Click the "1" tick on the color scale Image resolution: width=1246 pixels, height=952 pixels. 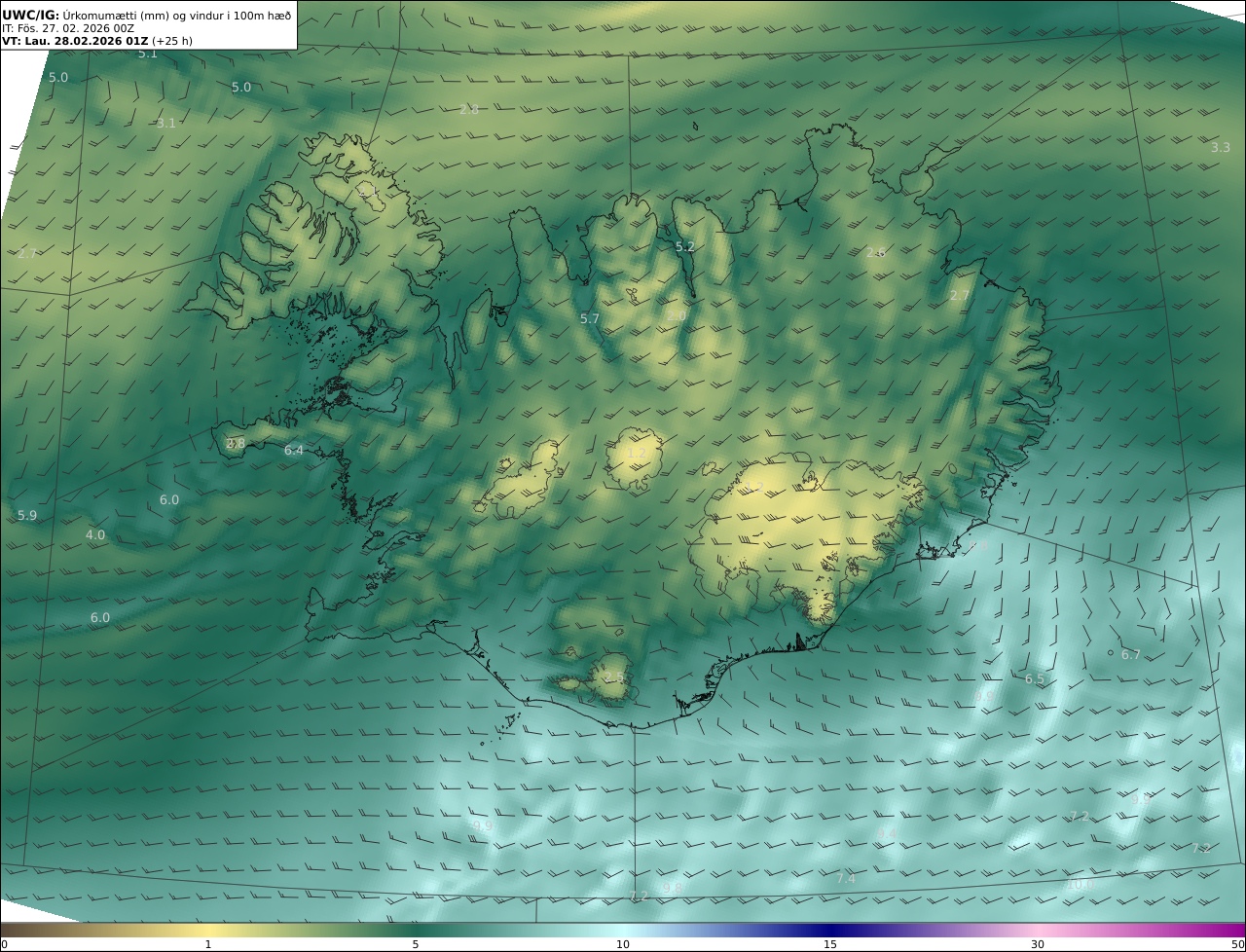(x=207, y=944)
